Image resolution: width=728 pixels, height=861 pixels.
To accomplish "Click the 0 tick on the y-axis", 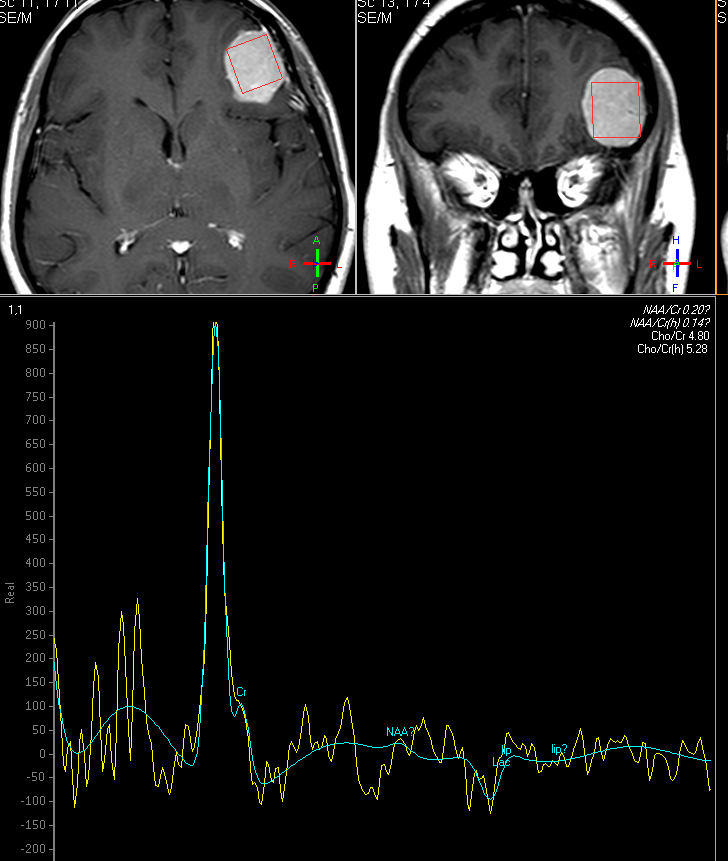I will 43,754.
